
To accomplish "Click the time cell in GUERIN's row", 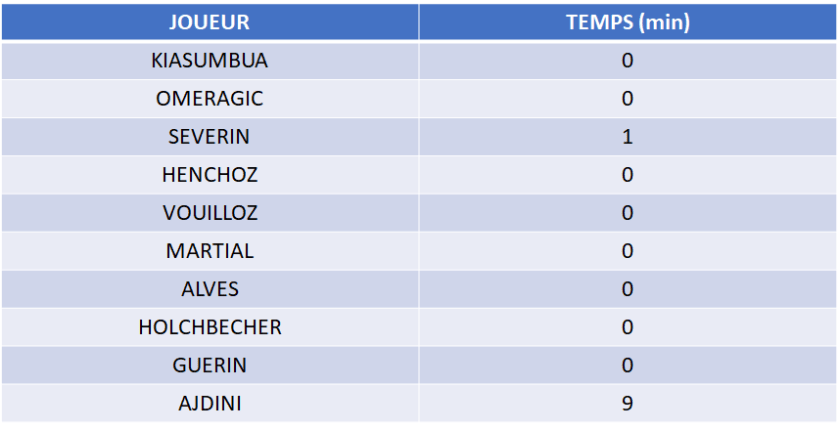I will [627, 365].
